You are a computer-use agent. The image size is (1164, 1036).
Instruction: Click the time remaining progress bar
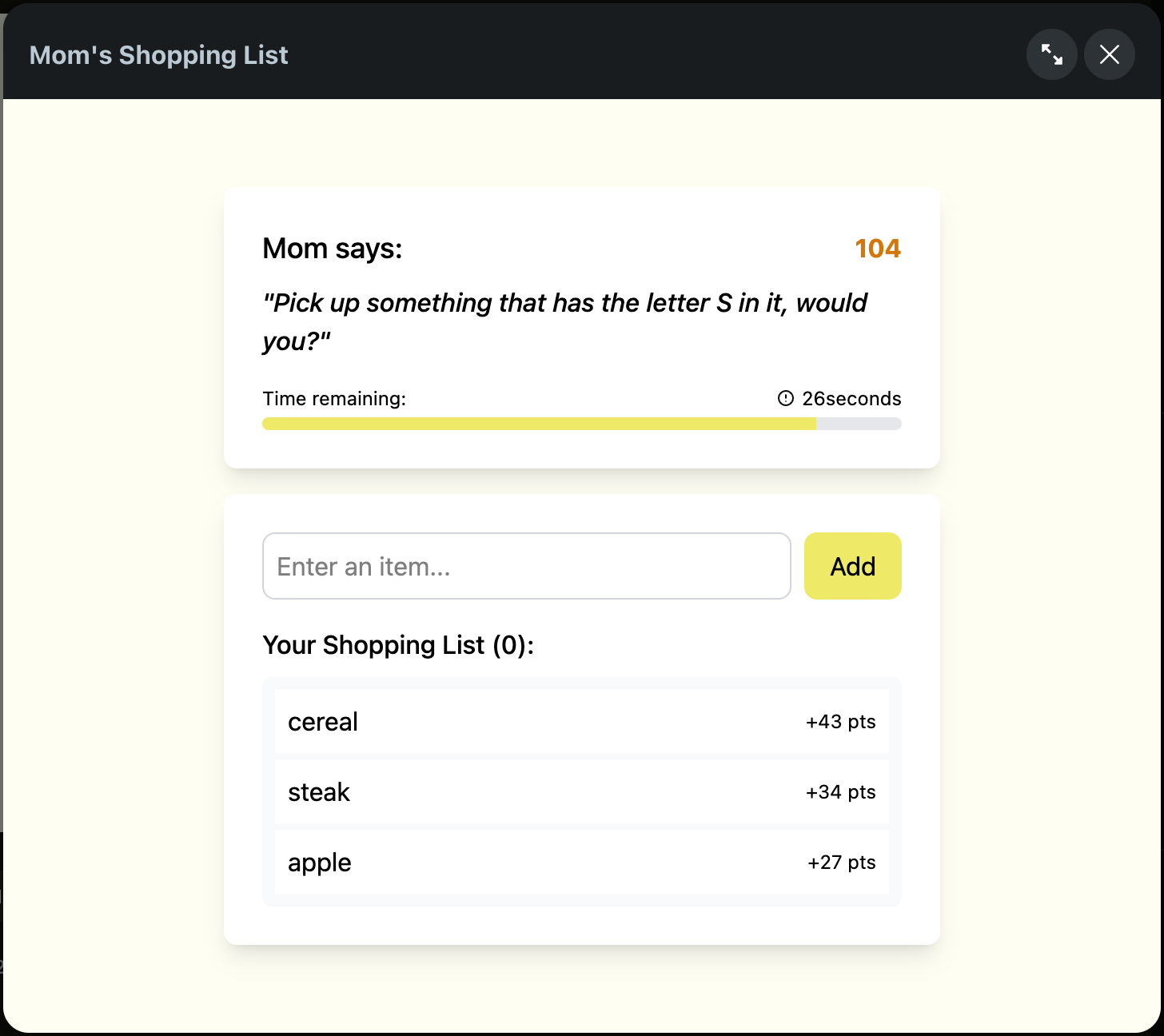pyautogui.click(x=581, y=423)
